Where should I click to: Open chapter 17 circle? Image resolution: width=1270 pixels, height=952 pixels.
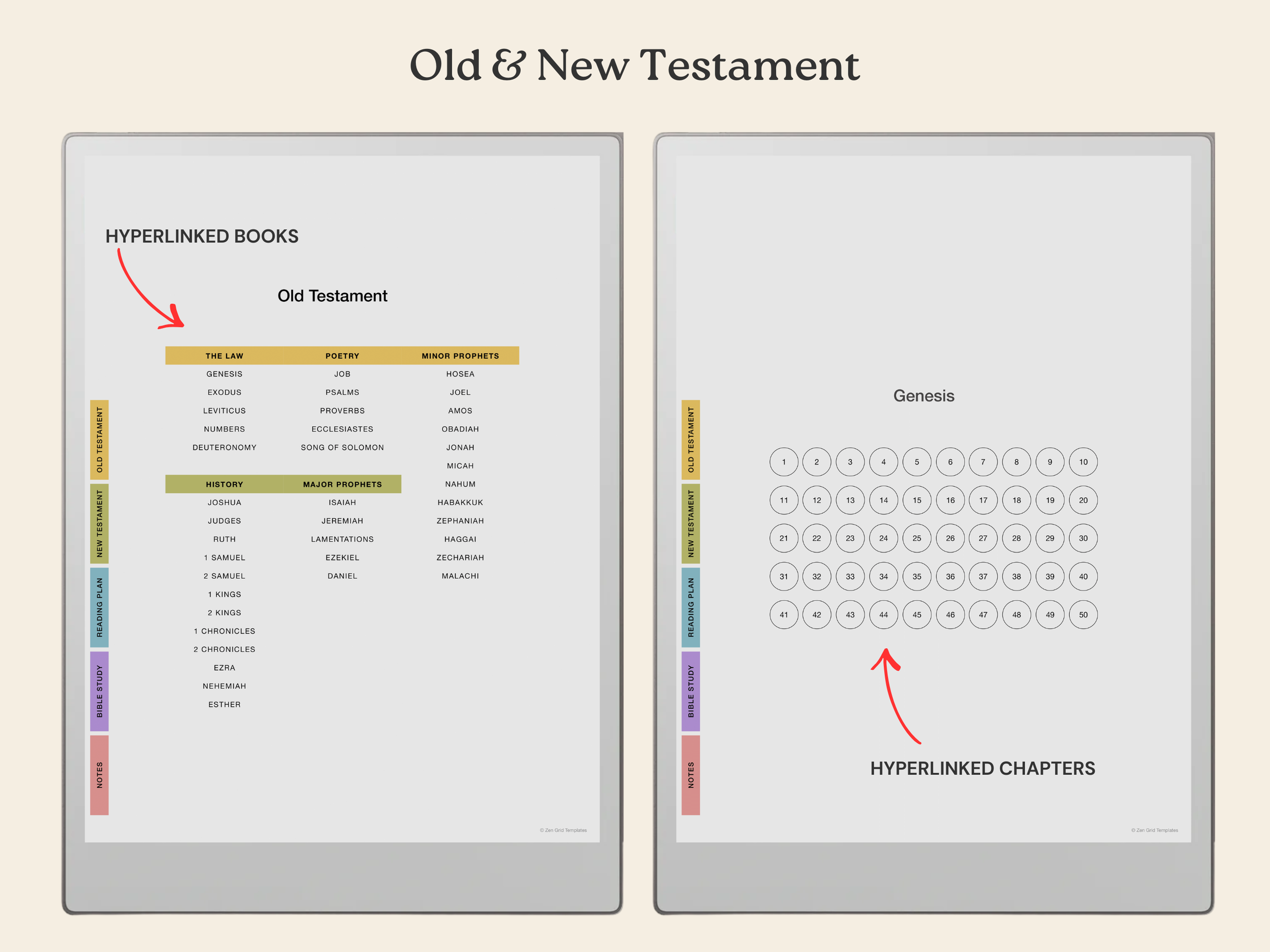pyautogui.click(x=983, y=501)
